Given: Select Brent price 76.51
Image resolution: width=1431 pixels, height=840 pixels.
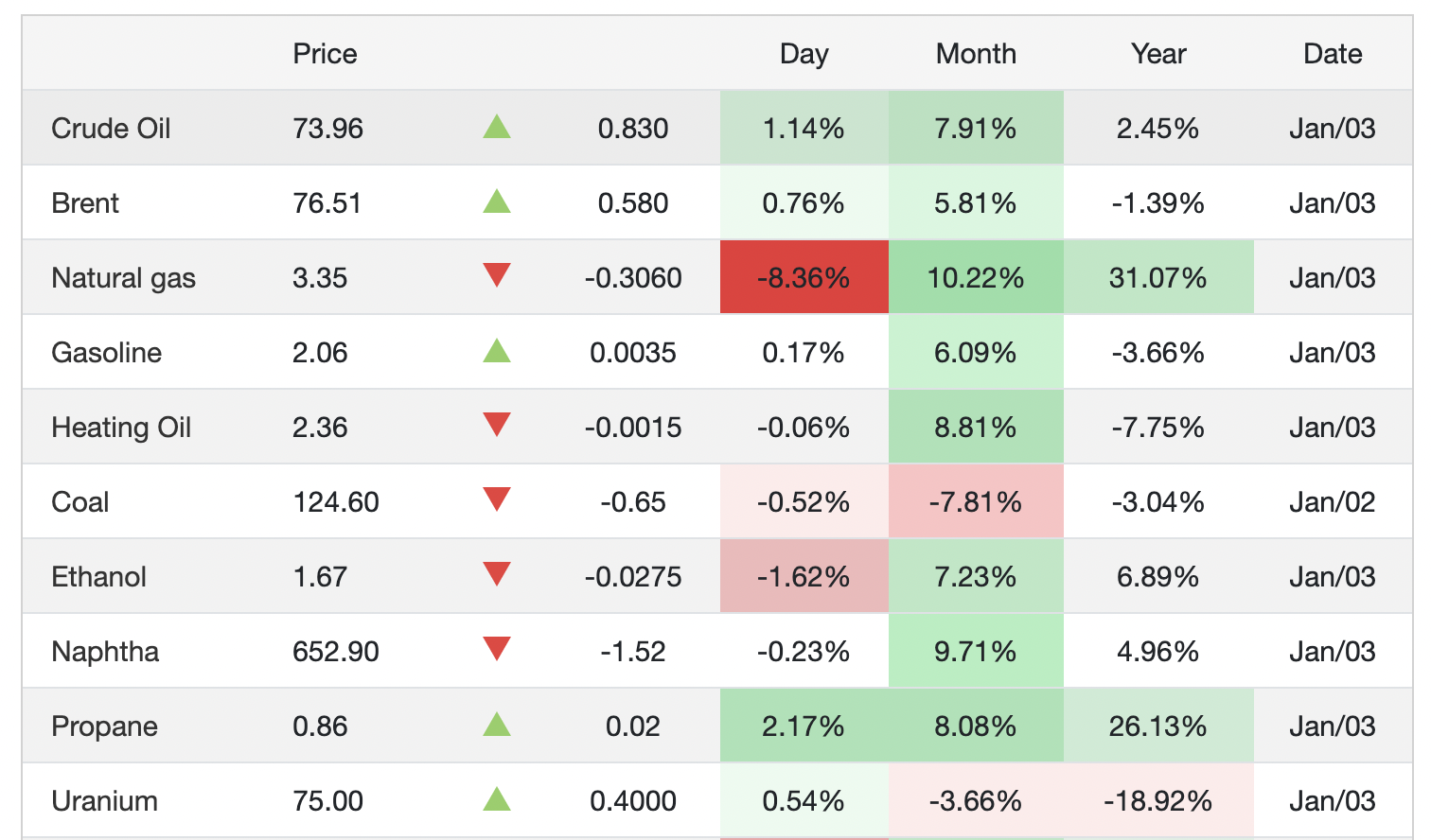Looking at the screenshot, I should 327,203.
